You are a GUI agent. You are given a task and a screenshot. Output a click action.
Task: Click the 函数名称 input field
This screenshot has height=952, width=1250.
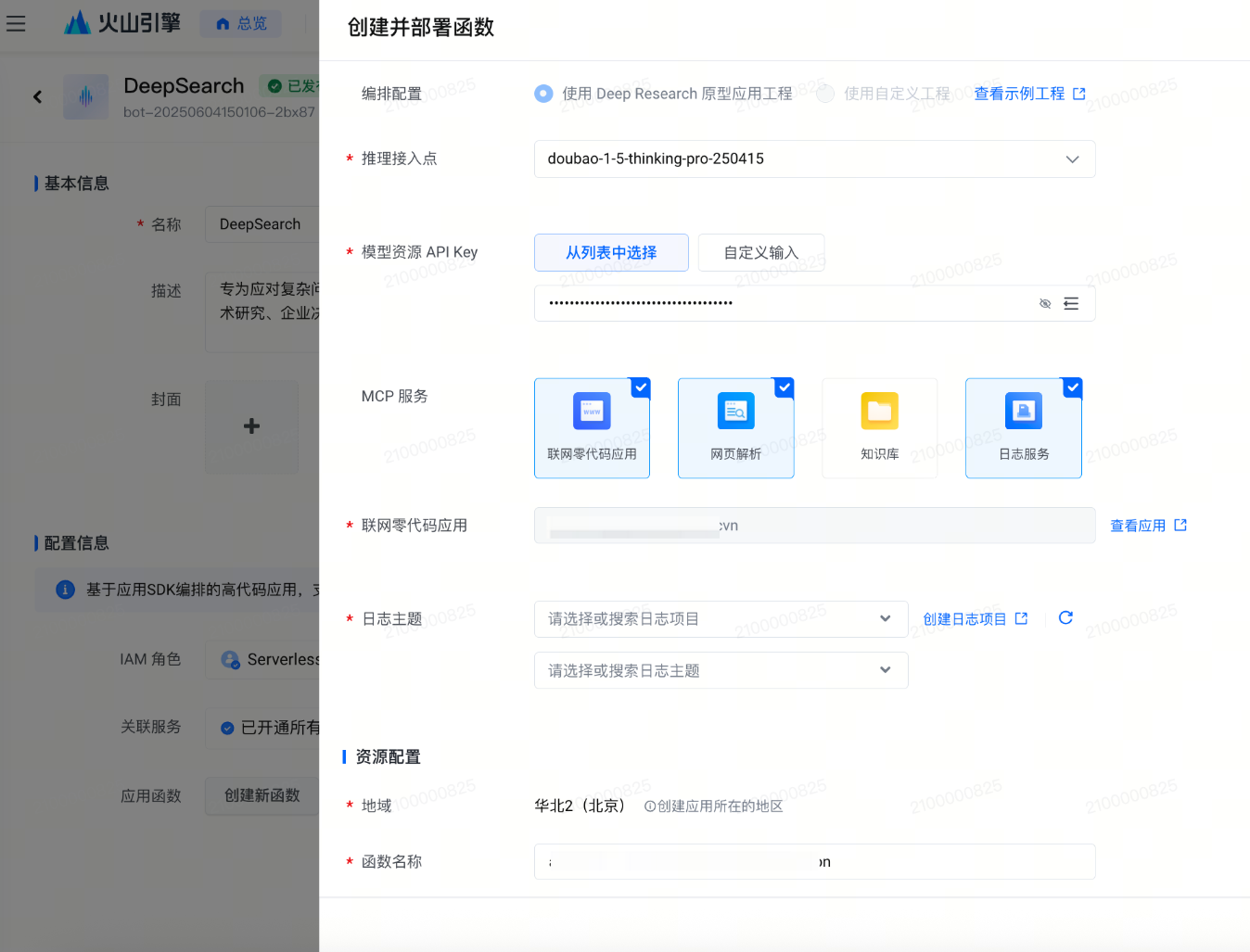[814, 861]
